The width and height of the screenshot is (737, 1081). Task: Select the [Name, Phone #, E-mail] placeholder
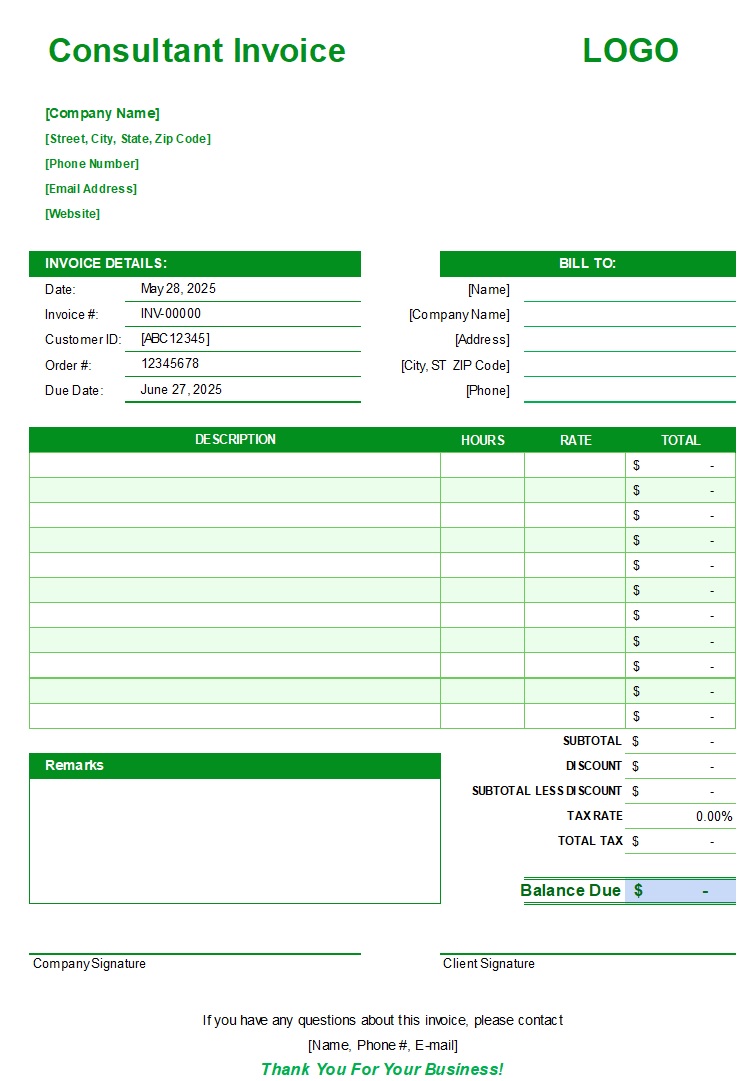[383, 1045]
